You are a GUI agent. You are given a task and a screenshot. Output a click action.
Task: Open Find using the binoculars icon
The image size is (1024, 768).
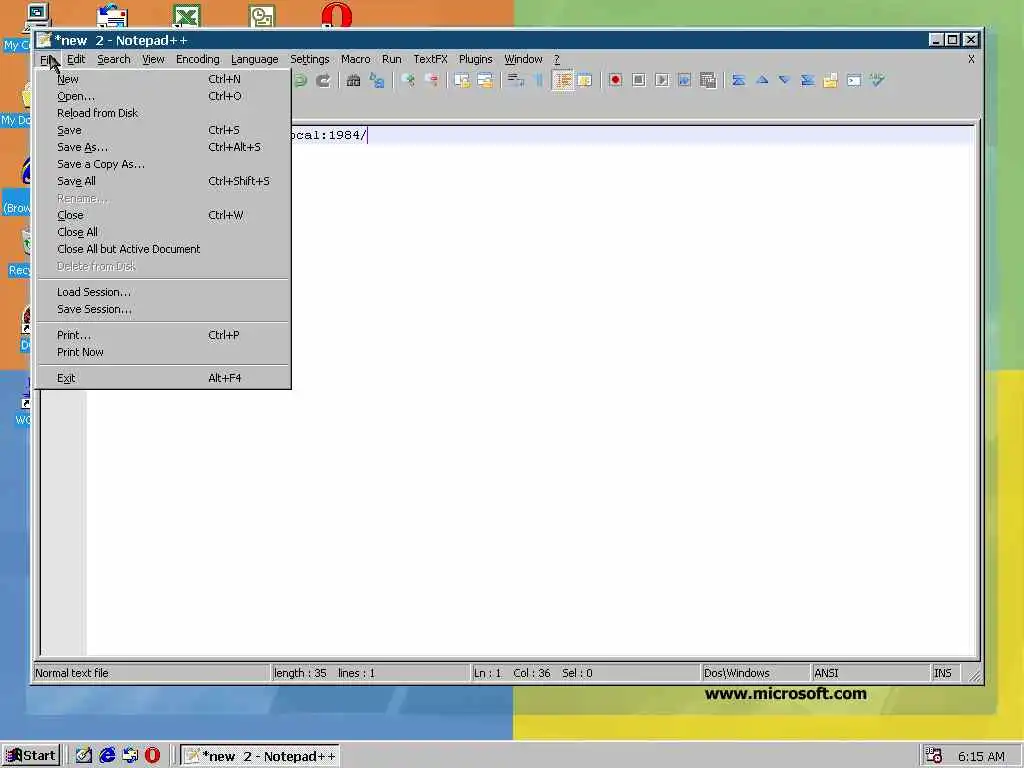pyautogui.click(x=353, y=80)
